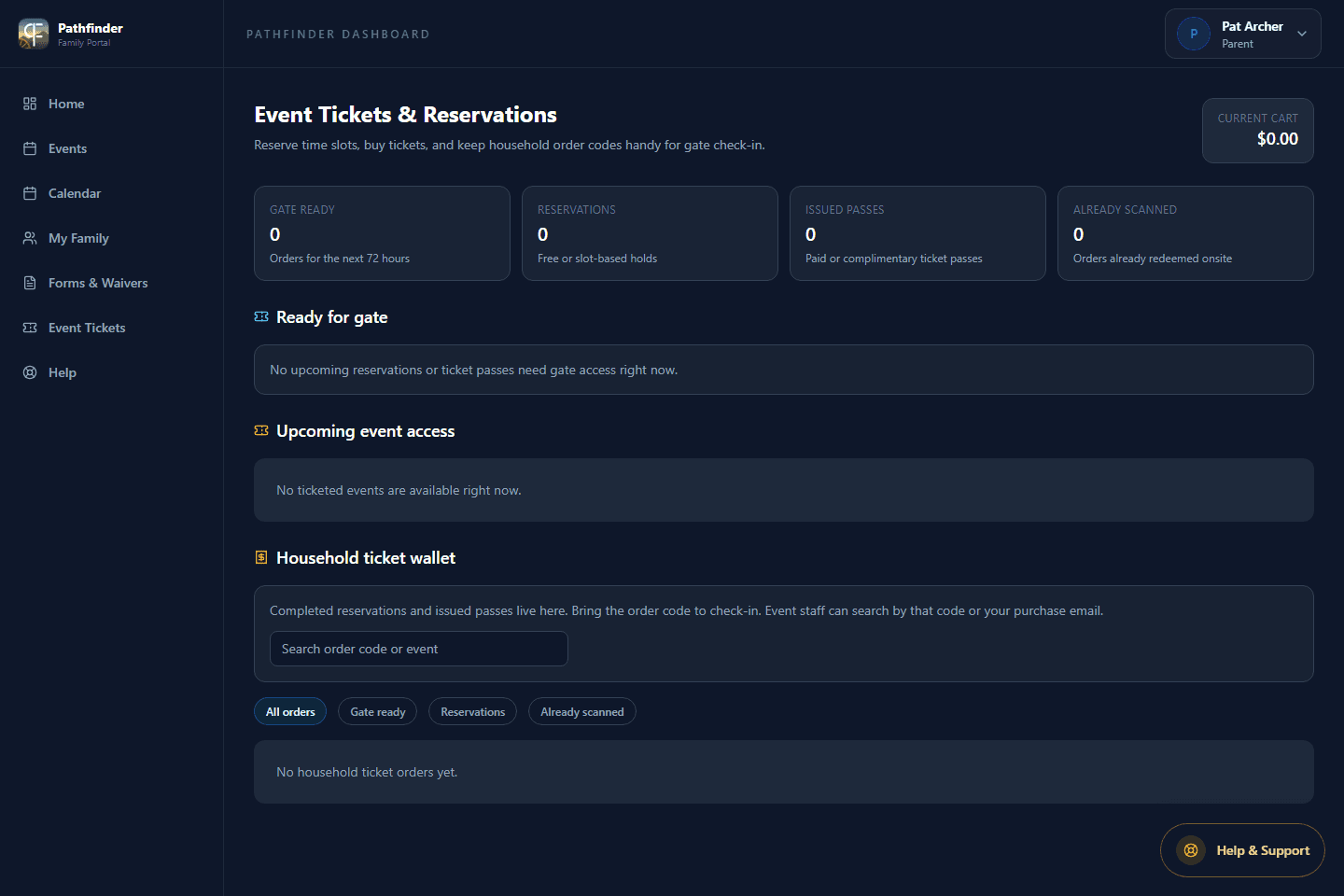Click the Pathfinder logo icon

coord(34,34)
